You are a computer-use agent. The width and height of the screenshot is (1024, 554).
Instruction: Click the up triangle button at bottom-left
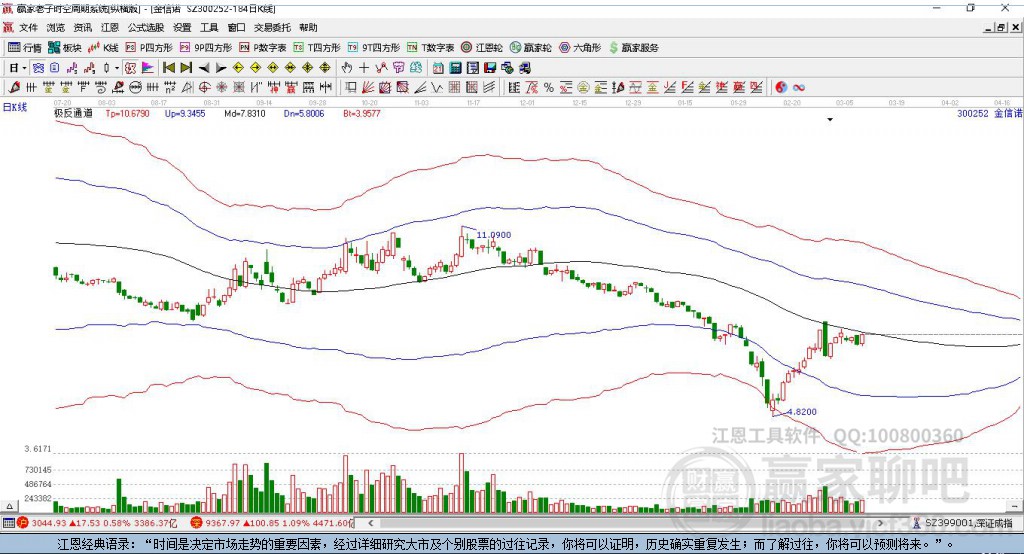click(9, 506)
